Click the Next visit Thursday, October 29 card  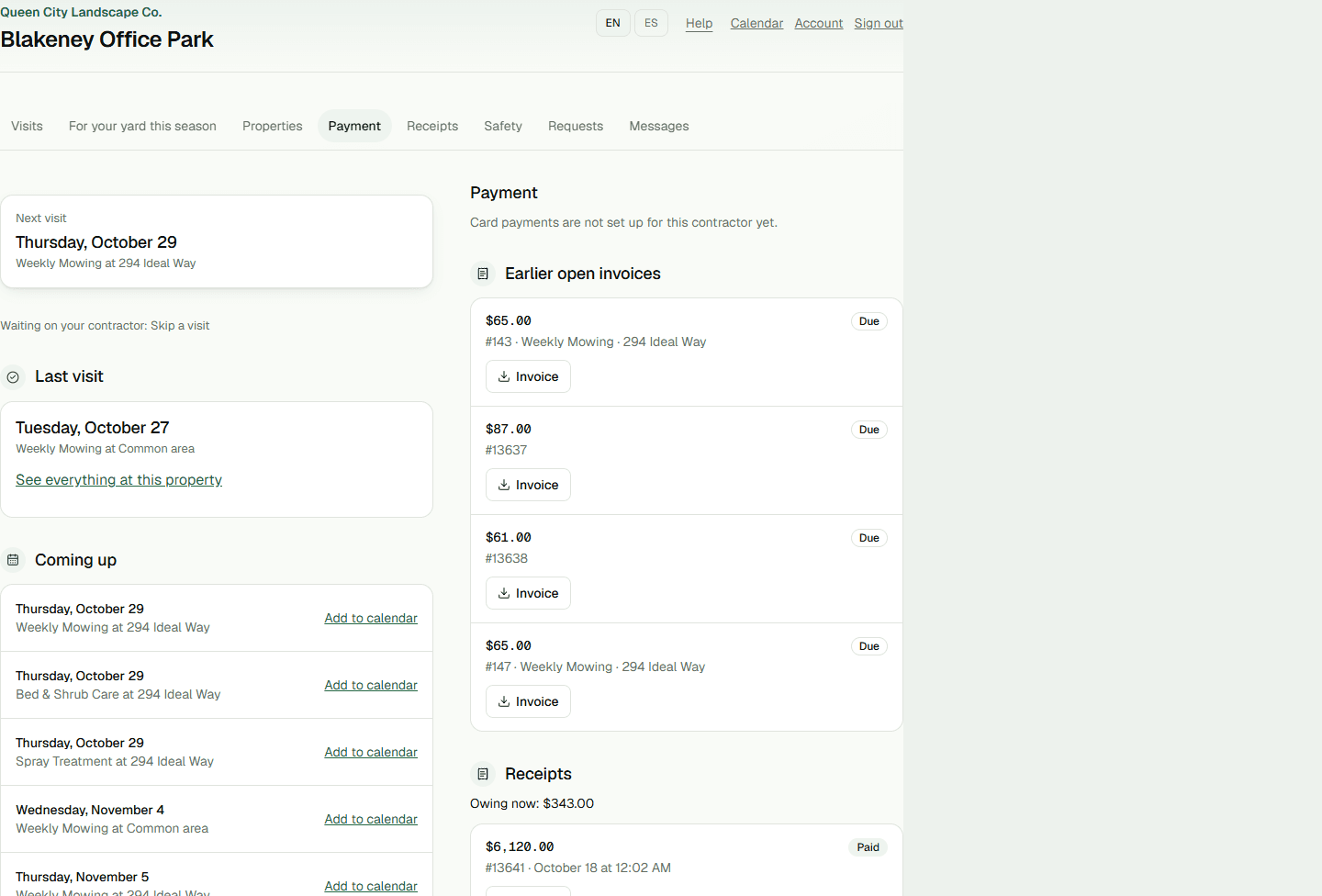pyautogui.click(x=217, y=241)
